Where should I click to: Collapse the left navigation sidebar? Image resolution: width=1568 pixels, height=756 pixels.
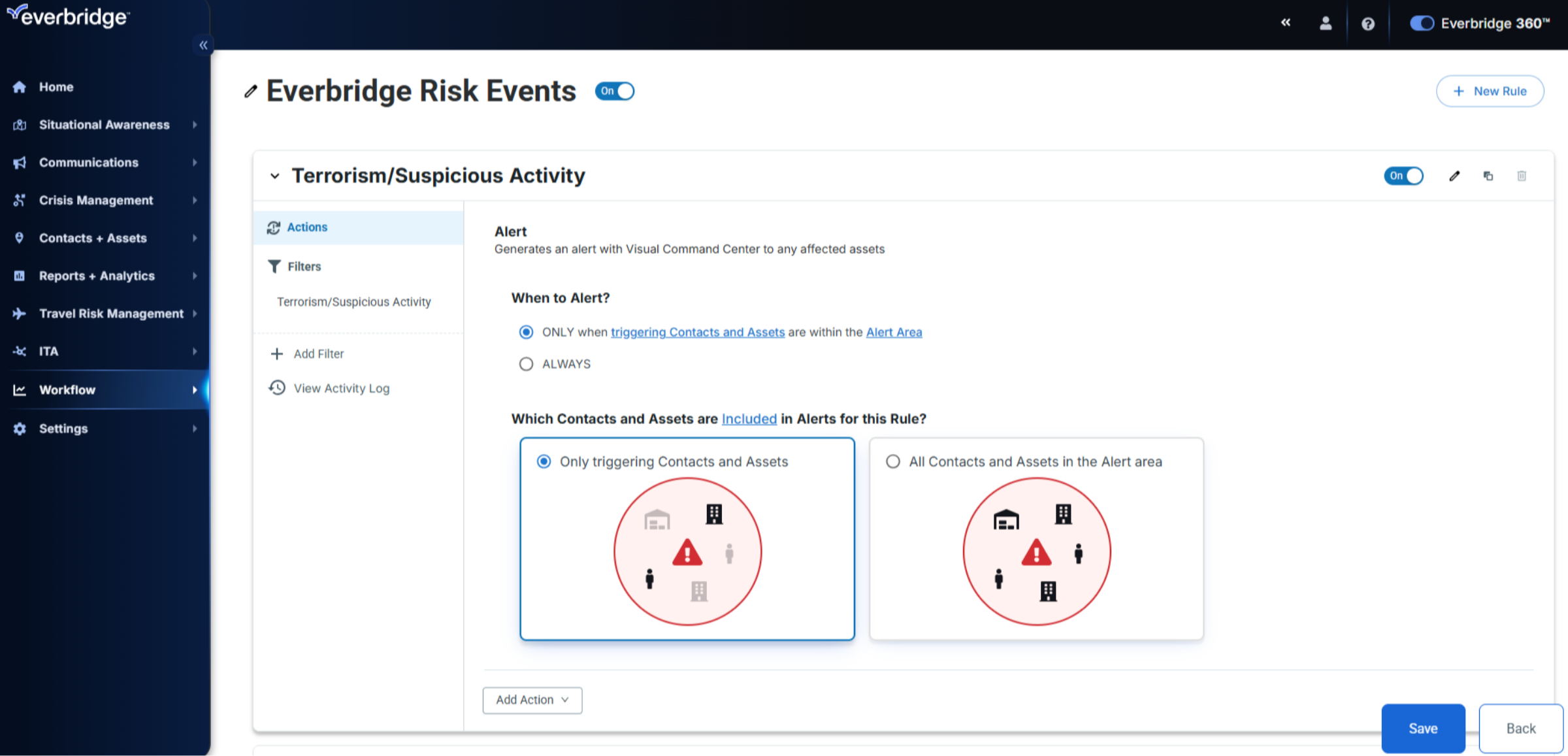click(x=203, y=45)
